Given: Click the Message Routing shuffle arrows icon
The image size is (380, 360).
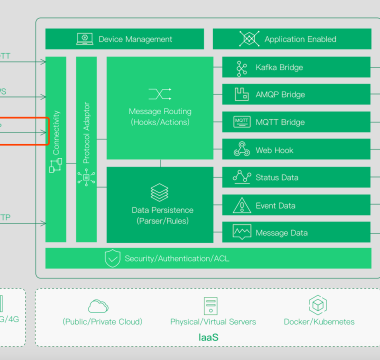Looking at the screenshot, I should 160,94.
